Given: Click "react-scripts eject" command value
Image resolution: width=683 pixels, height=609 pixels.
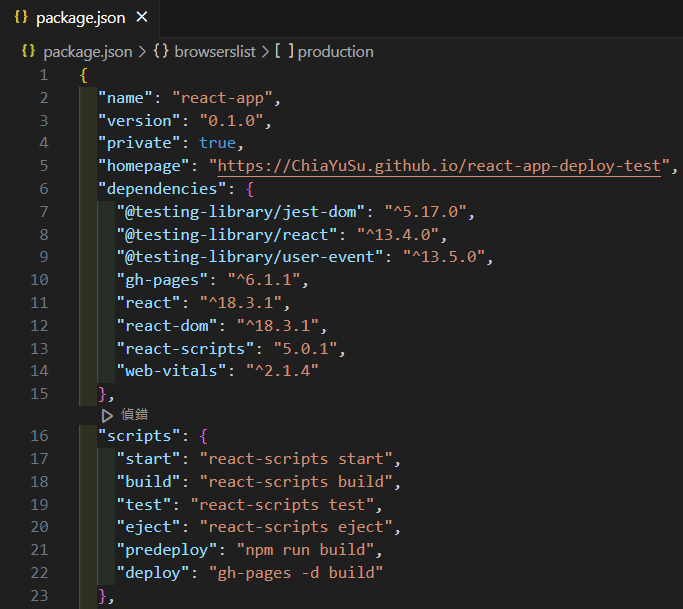Looking at the screenshot, I should click(x=296, y=527).
